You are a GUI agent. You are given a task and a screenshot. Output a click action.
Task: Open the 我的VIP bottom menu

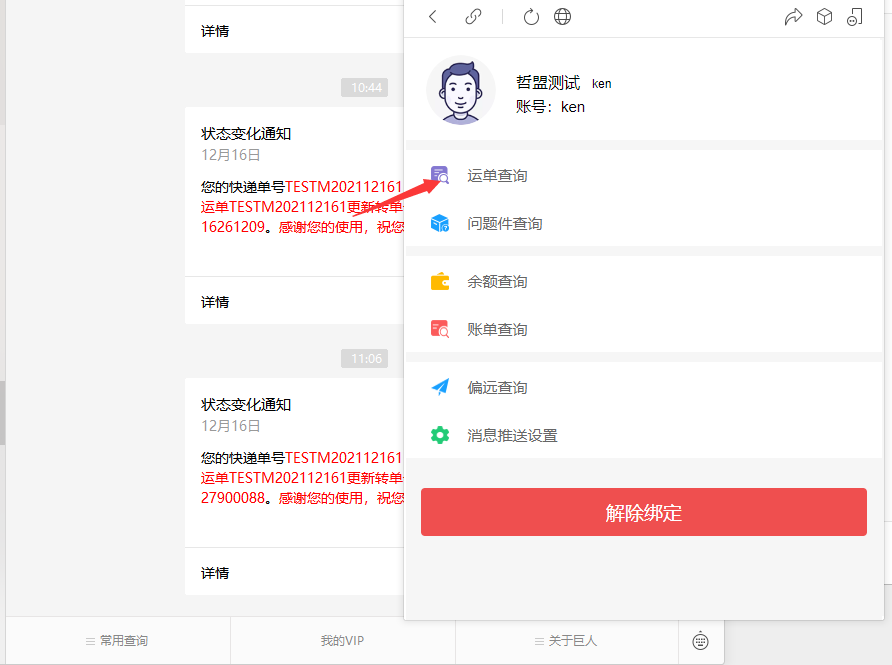[x=342, y=641]
